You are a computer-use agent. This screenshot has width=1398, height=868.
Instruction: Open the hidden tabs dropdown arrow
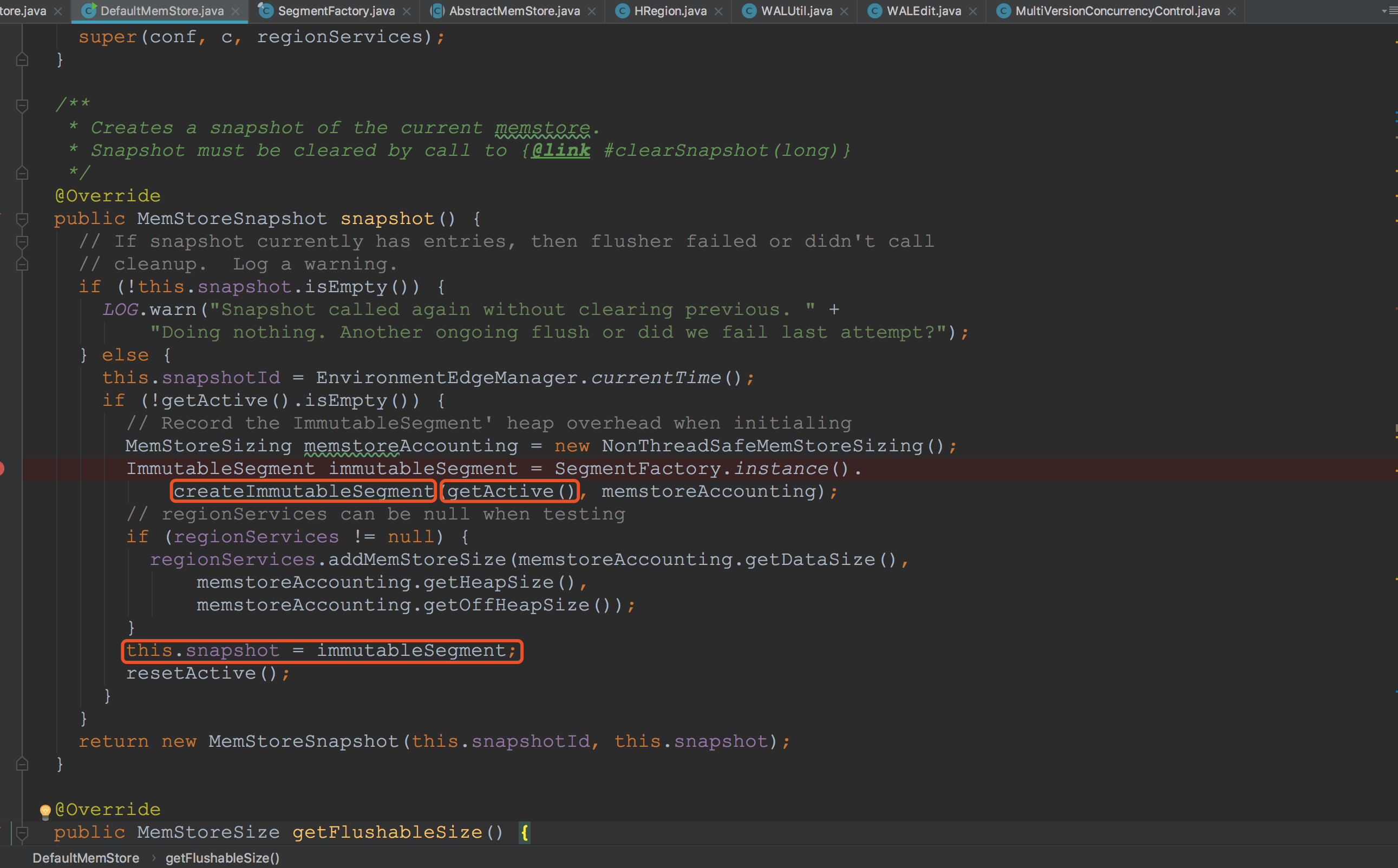[1385, 11]
